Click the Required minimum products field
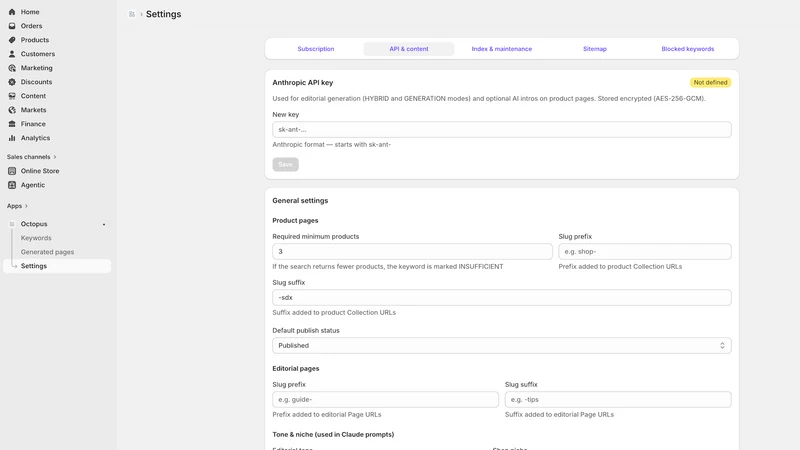 tap(412, 252)
